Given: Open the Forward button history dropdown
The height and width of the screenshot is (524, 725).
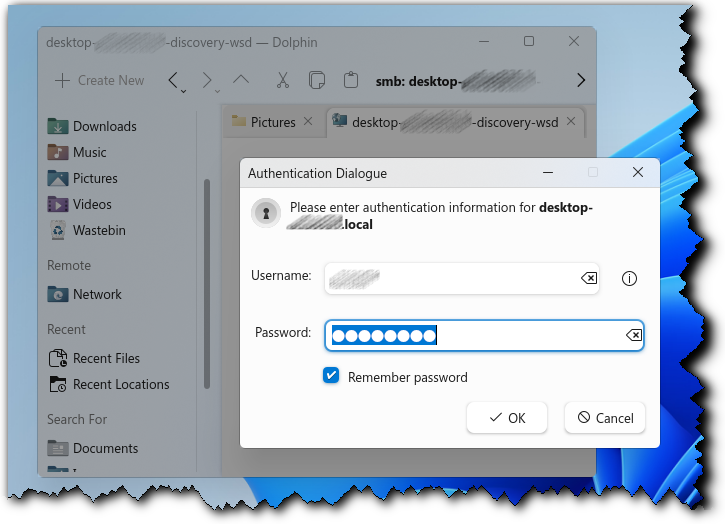Looking at the screenshot, I should [x=216, y=92].
